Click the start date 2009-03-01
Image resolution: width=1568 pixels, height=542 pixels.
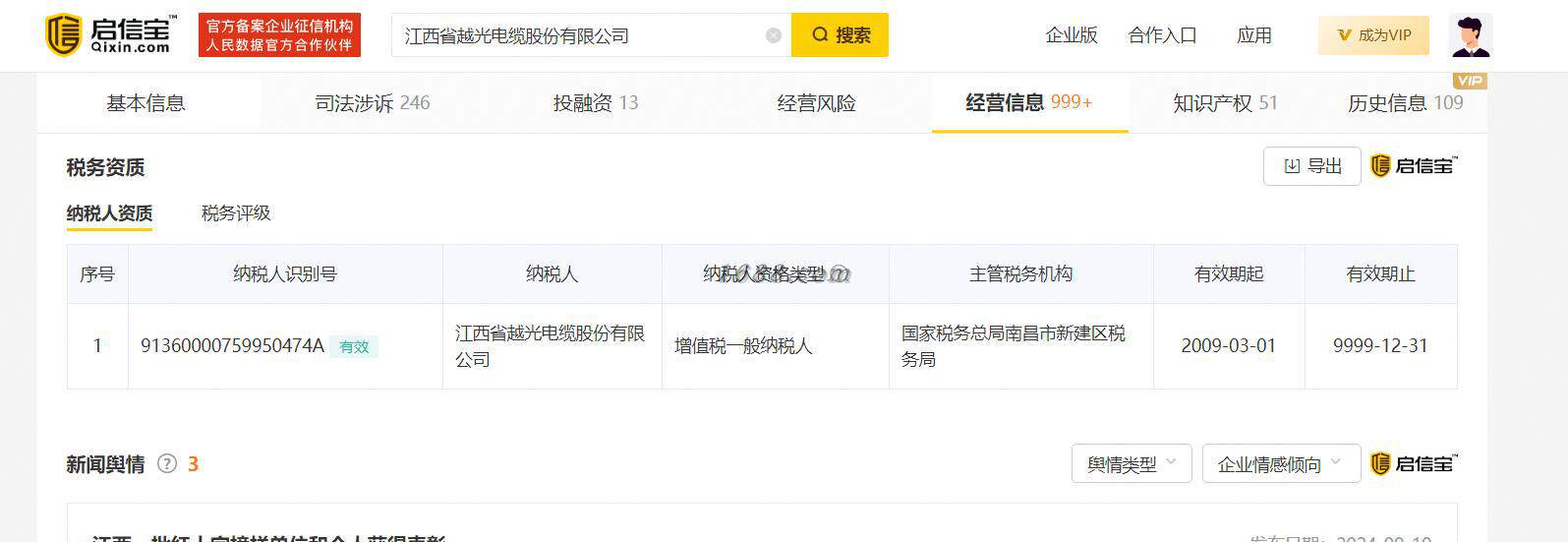tap(1228, 346)
